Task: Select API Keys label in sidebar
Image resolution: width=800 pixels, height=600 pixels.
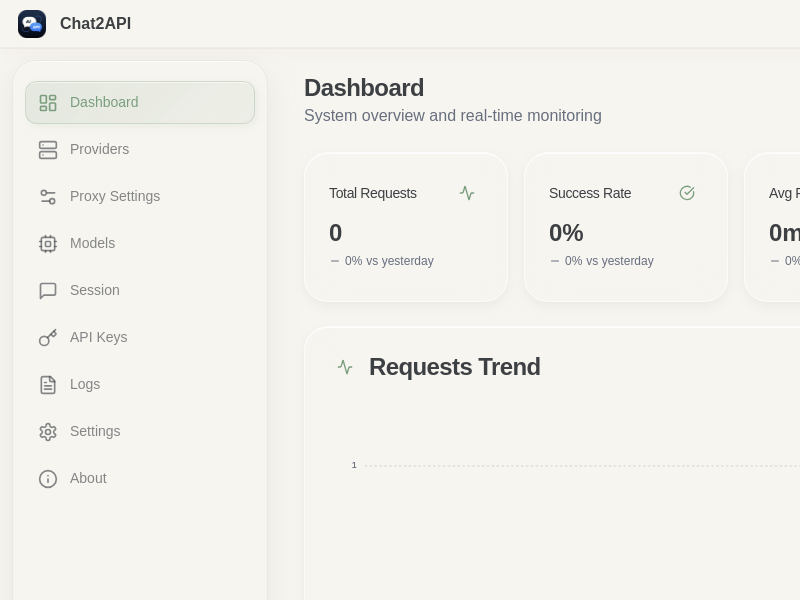Action: pos(98,337)
